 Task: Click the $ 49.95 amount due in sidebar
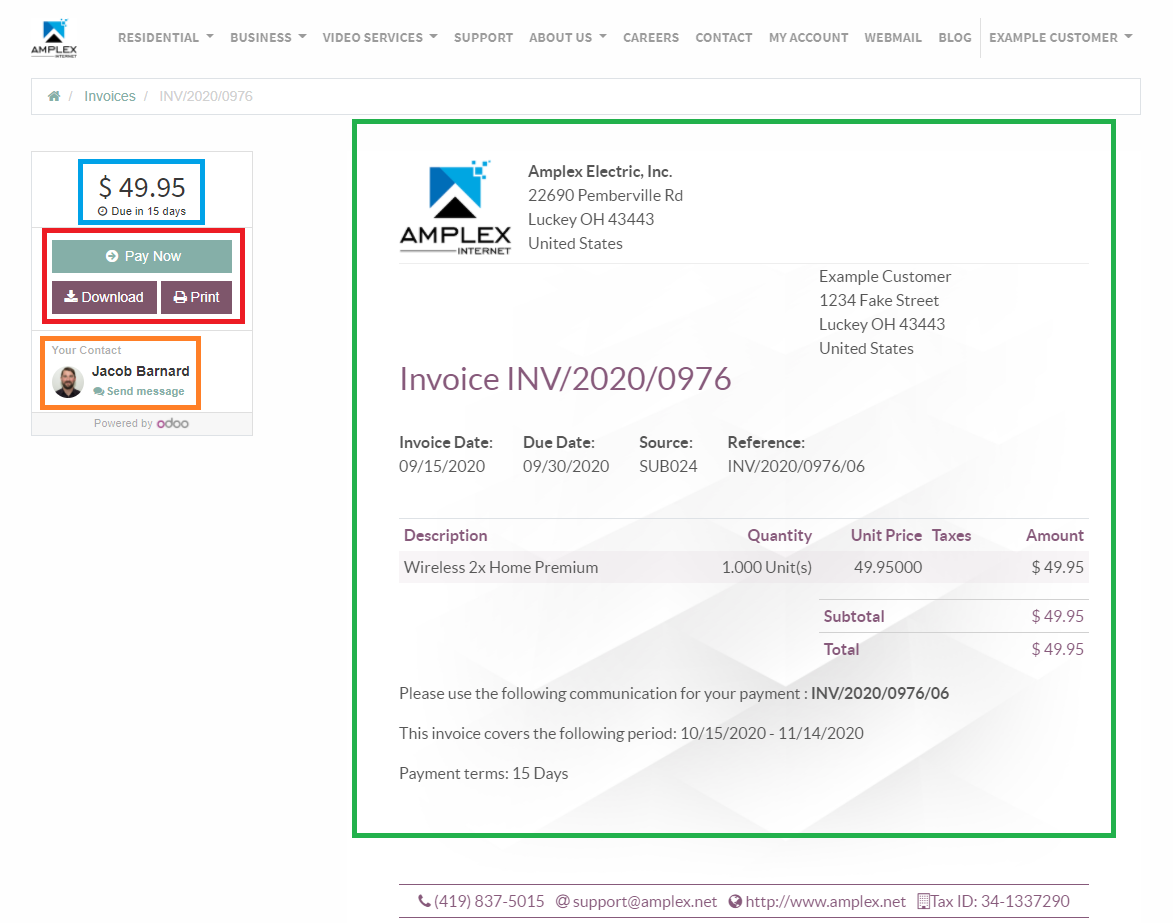(142, 187)
